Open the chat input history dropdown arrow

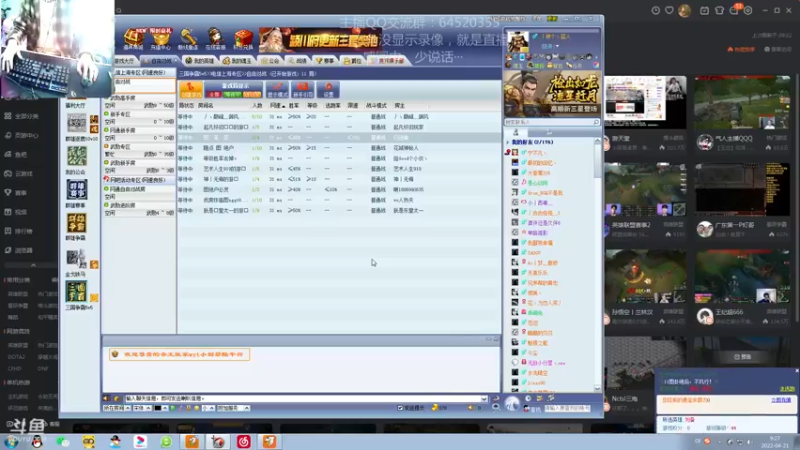click(484, 398)
